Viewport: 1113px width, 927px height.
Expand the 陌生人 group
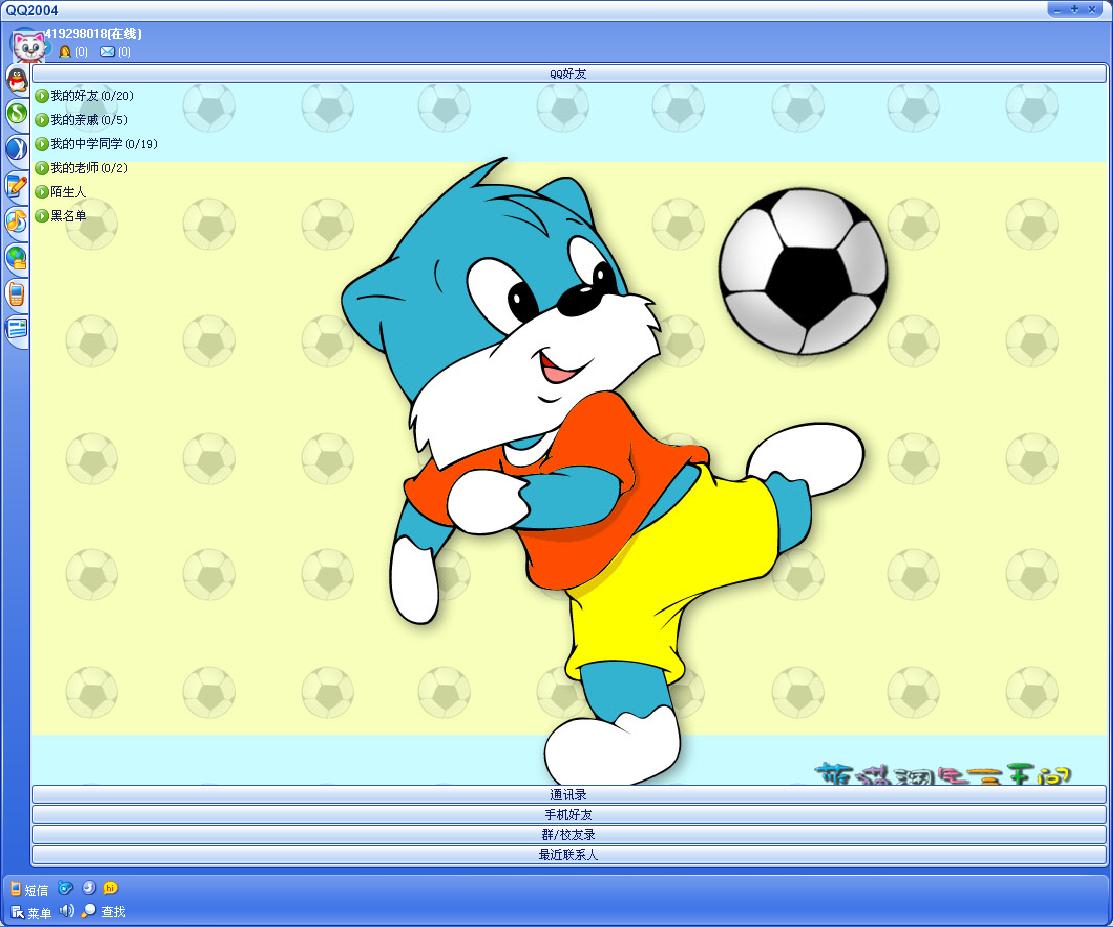tap(61, 192)
